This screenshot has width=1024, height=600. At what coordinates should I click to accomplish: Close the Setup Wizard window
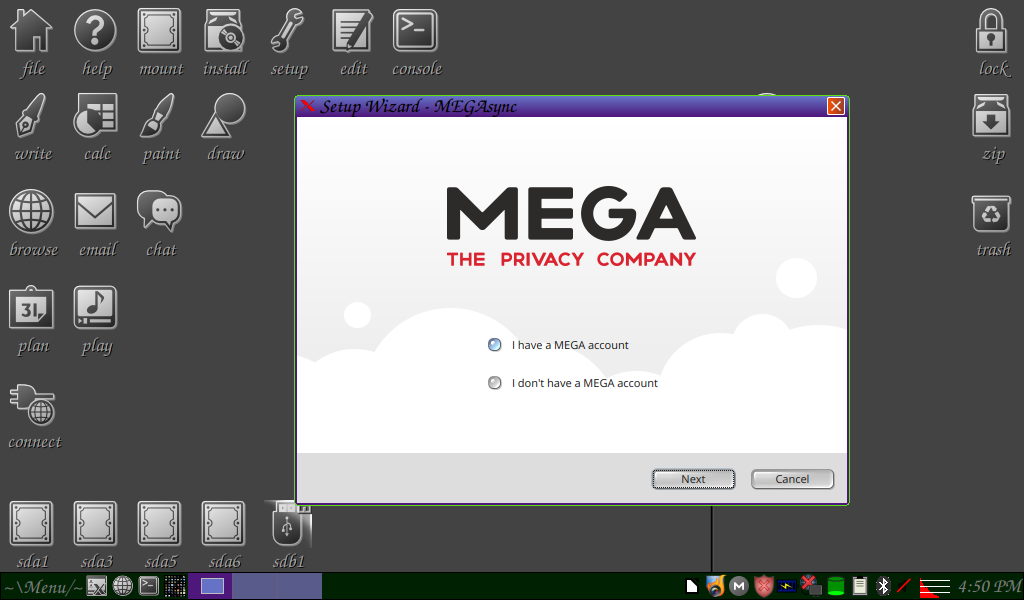pyautogui.click(x=835, y=106)
